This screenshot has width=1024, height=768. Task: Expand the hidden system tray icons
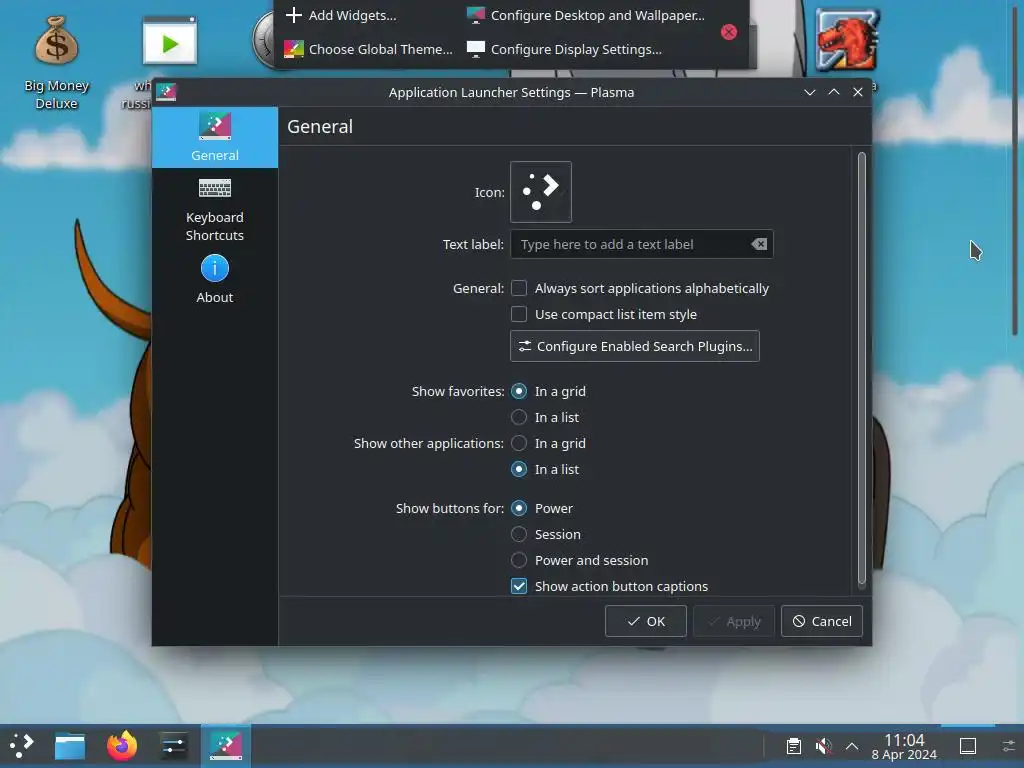(x=852, y=746)
